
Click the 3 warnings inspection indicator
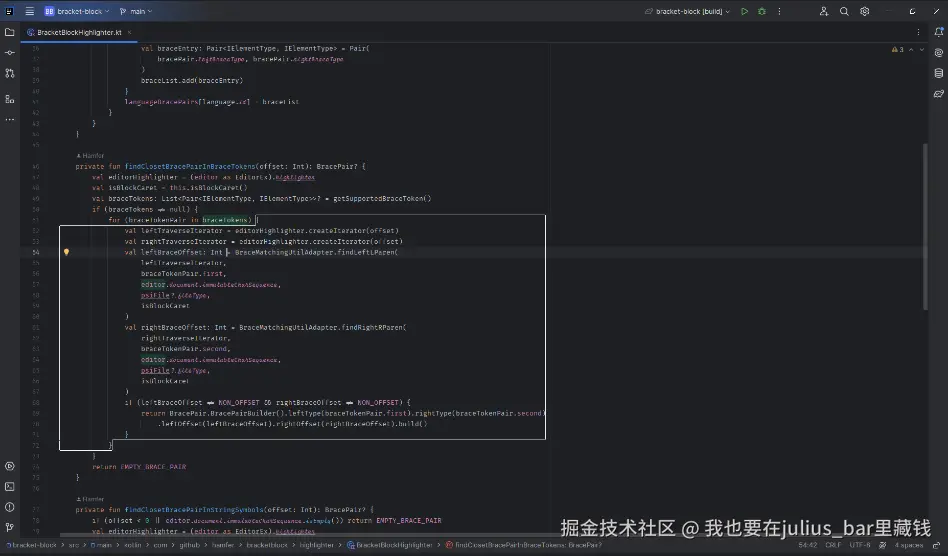pyautogui.click(x=898, y=50)
